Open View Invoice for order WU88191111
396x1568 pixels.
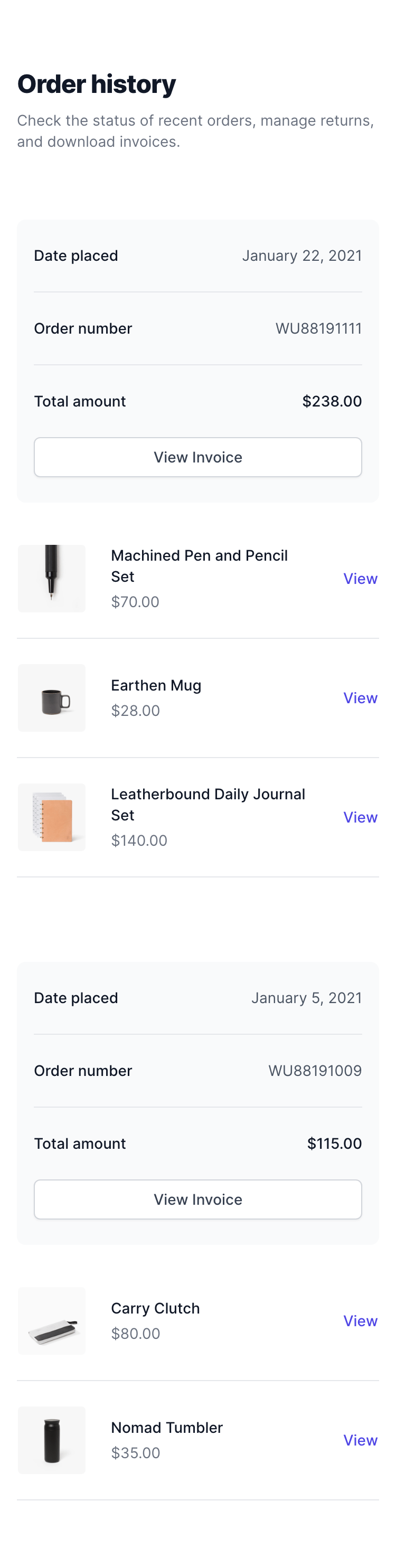197,457
